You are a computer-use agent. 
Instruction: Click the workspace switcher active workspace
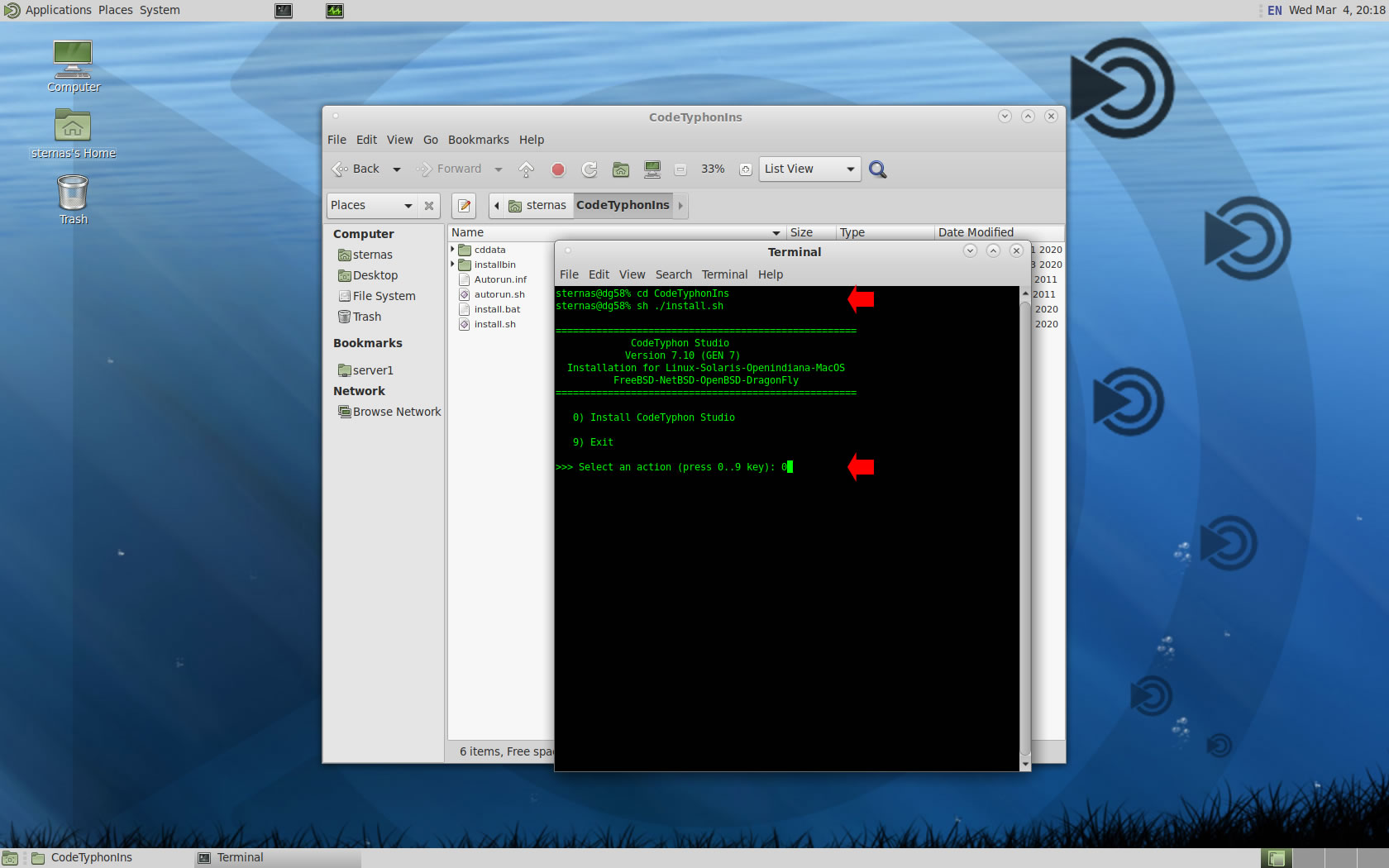tap(1276, 858)
